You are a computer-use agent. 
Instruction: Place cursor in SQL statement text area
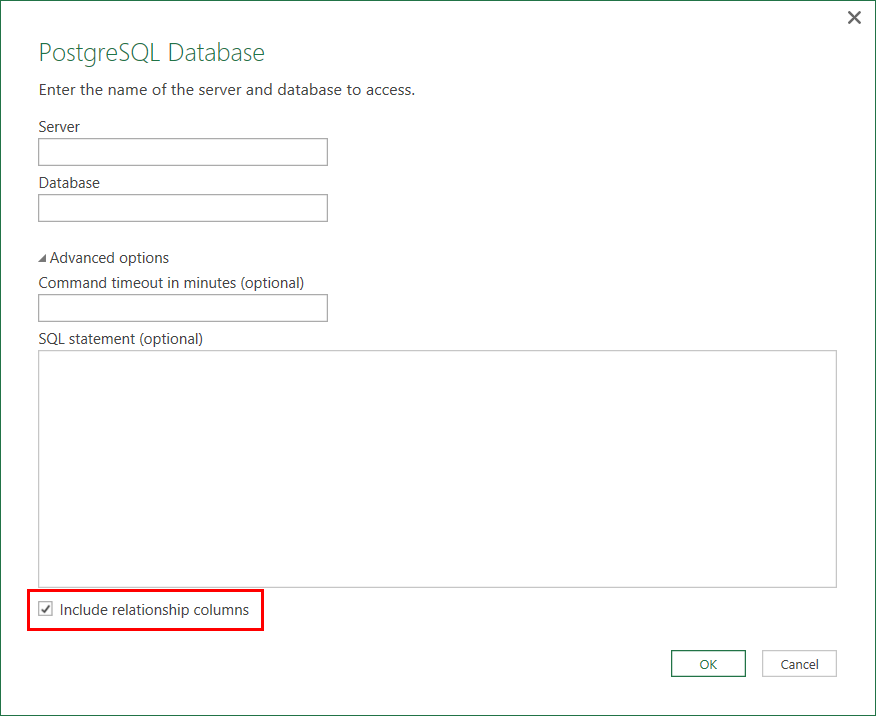point(437,468)
